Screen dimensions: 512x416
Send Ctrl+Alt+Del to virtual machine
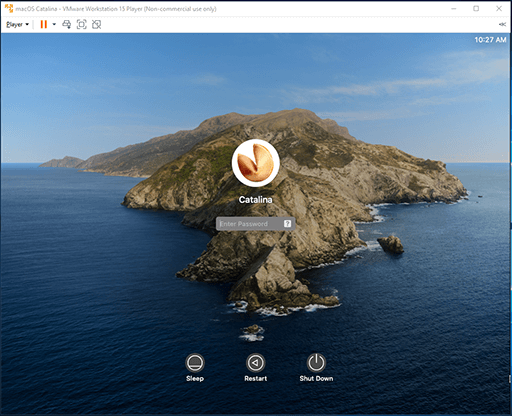67,24
